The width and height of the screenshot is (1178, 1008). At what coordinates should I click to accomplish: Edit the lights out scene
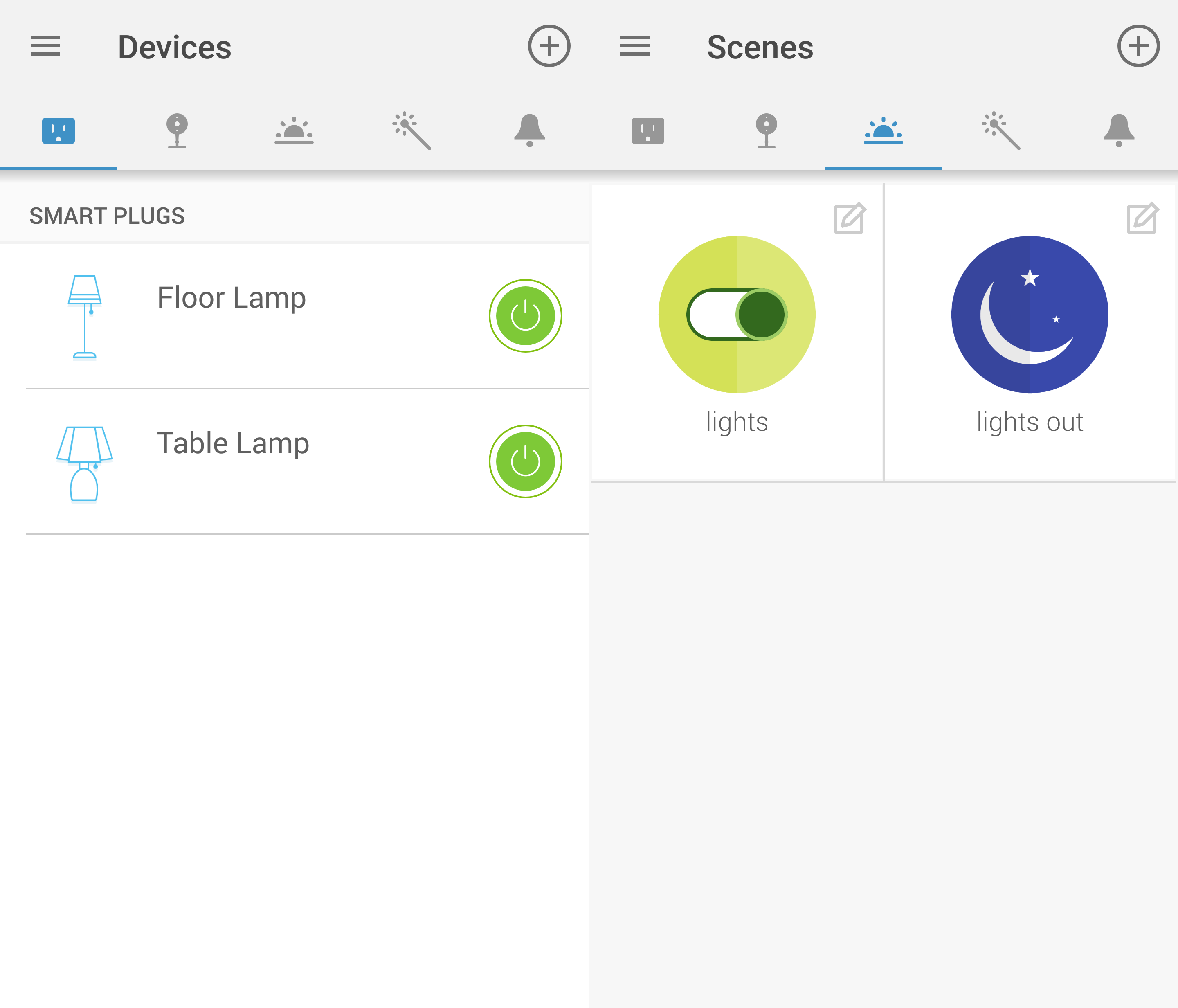pyautogui.click(x=1142, y=218)
